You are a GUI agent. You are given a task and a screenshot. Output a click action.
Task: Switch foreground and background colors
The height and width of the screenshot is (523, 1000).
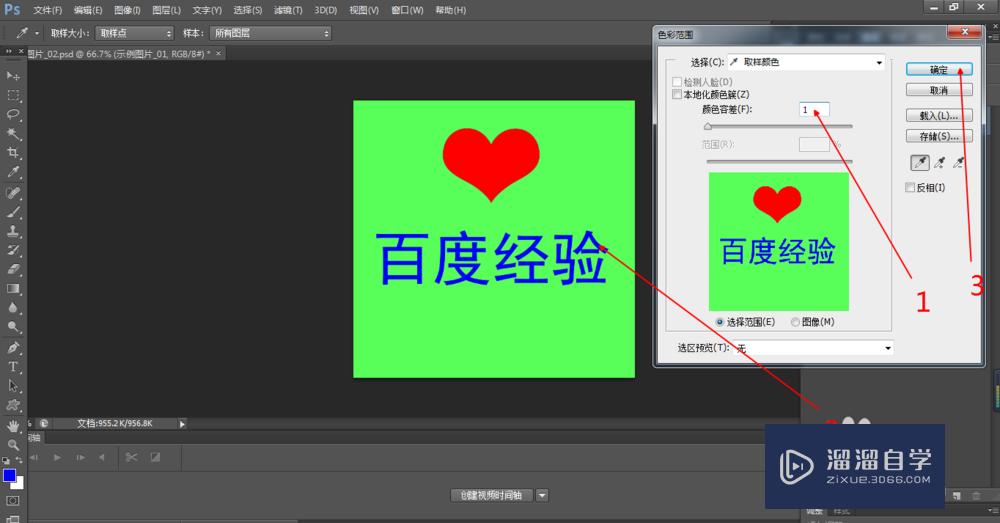[x=18, y=460]
